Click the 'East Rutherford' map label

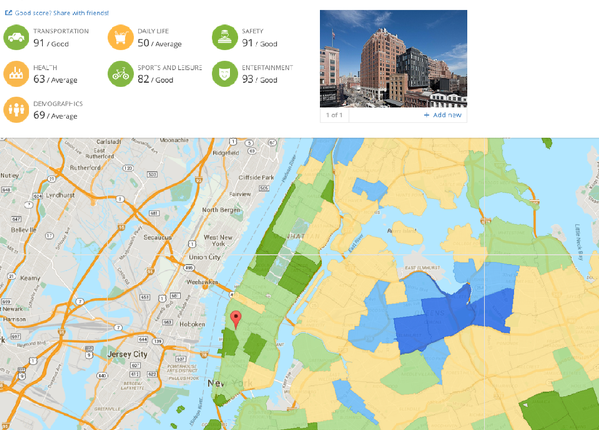pos(100,153)
